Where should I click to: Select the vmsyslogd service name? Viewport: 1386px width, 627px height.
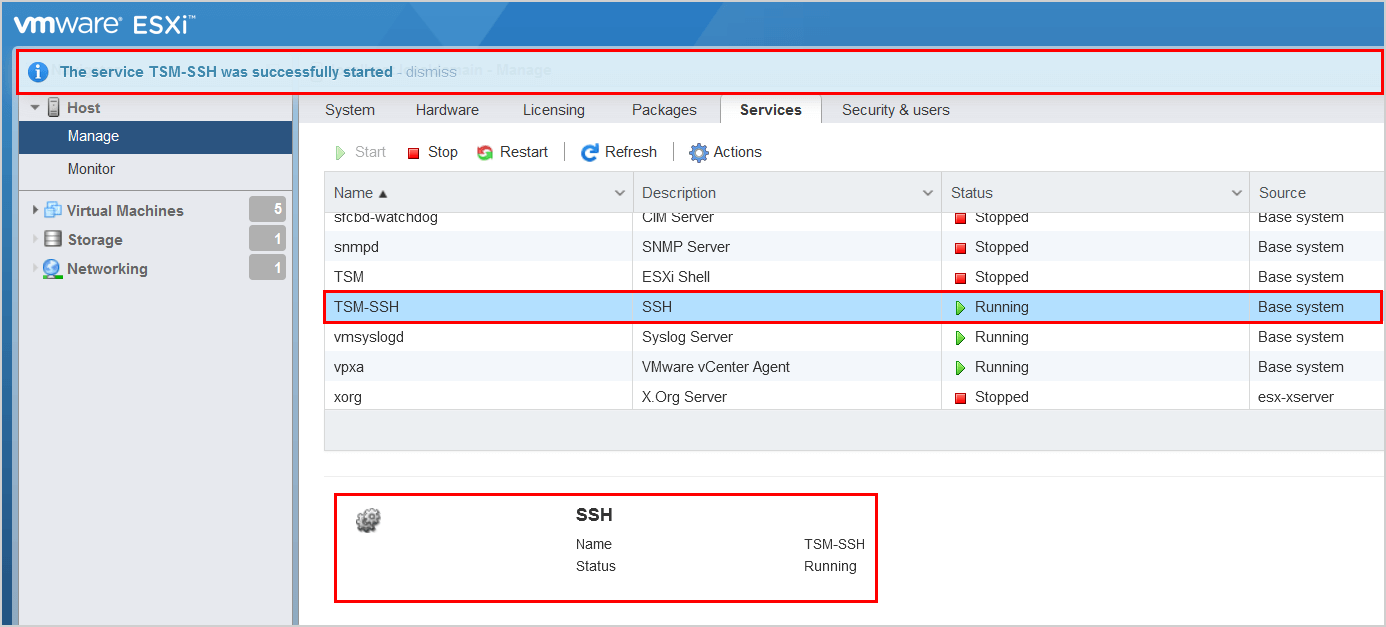tap(369, 337)
